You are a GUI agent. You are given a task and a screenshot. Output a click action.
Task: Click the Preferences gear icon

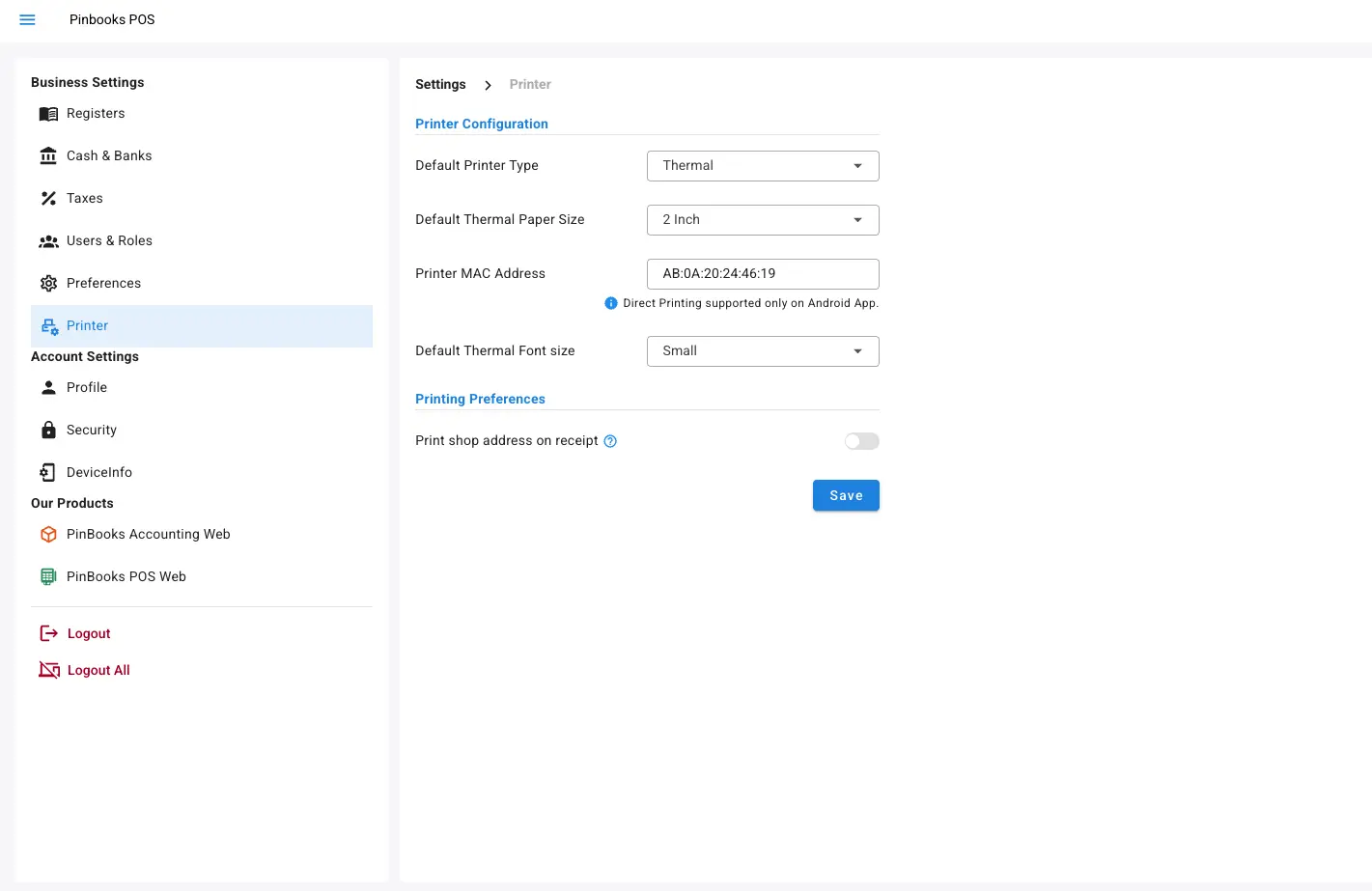(x=48, y=283)
